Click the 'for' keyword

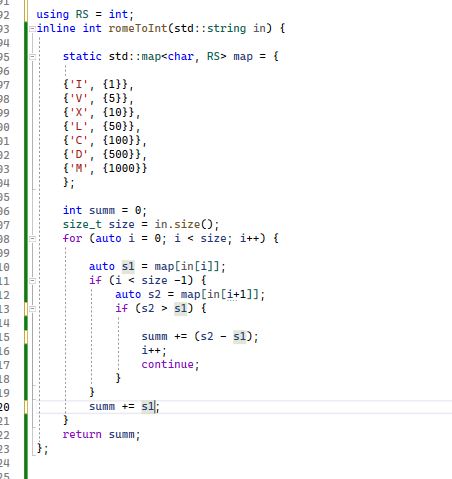(72, 238)
